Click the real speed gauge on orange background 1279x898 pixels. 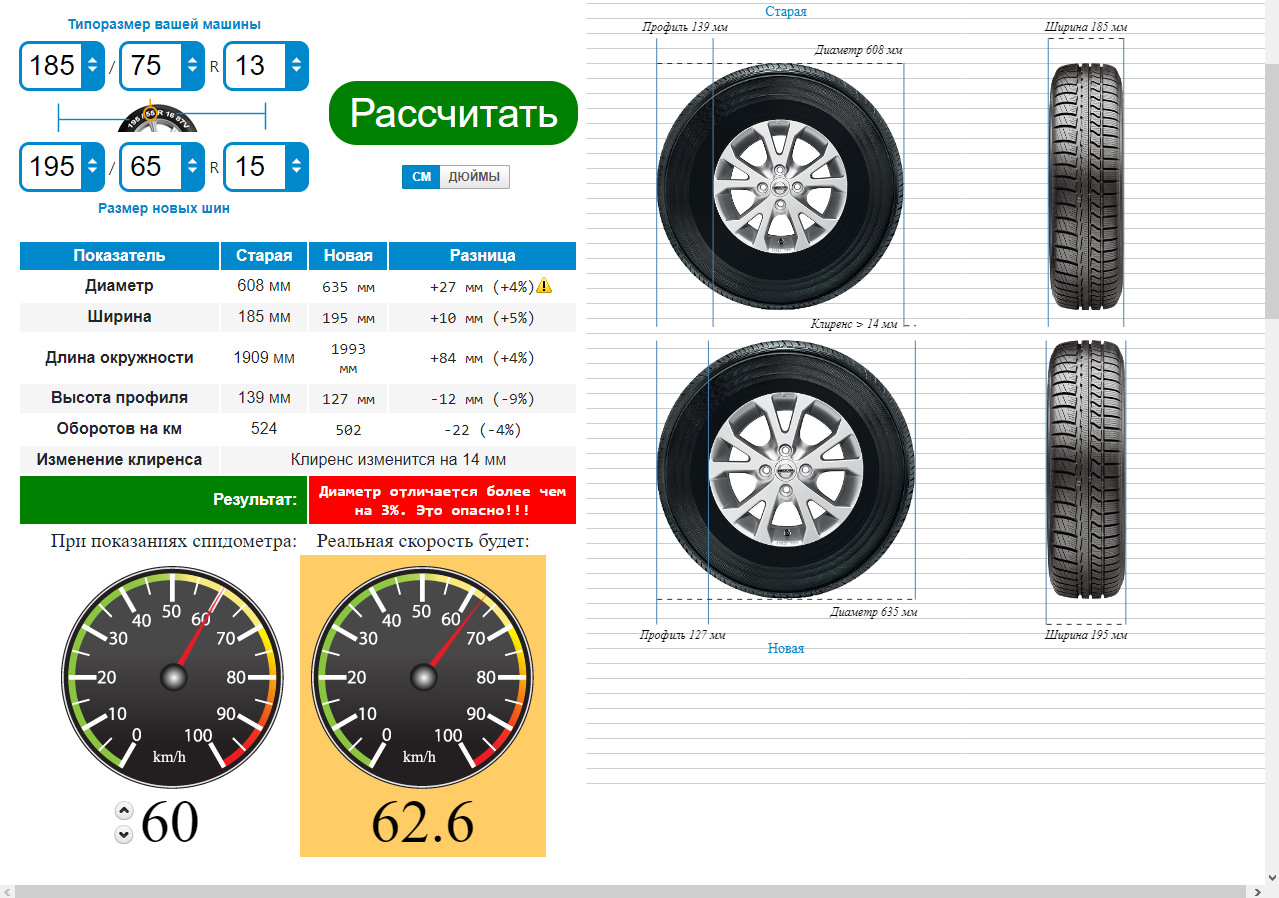click(x=423, y=678)
